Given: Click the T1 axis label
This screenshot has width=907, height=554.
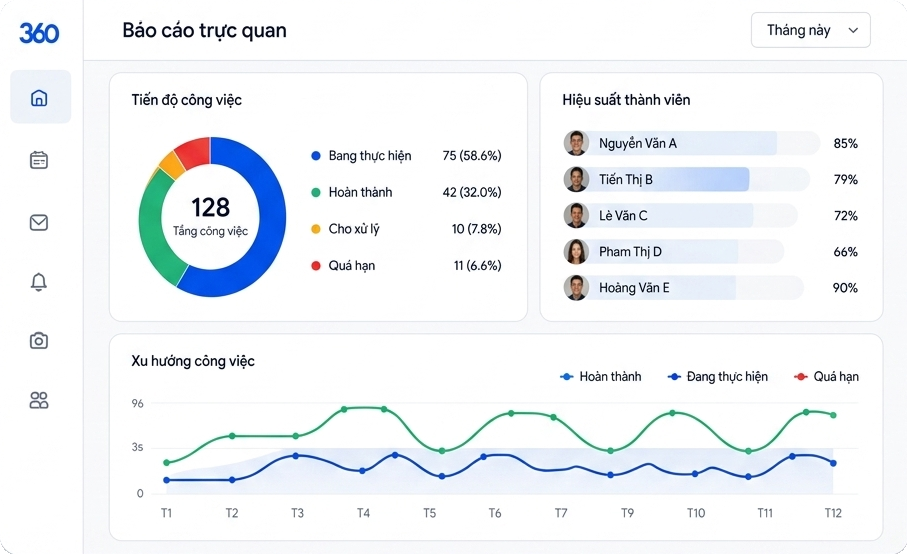Looking at the screenshot, I should (167, 513).
